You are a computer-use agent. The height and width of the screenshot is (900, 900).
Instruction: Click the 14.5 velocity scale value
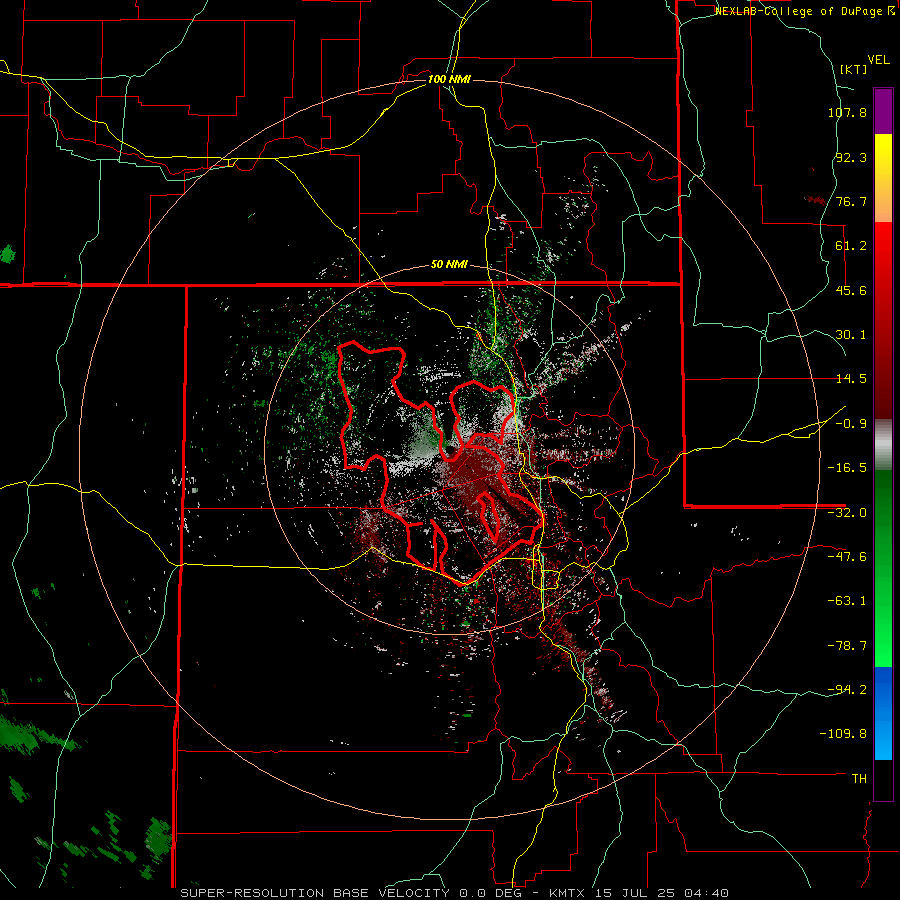pyautogui.click(x=851, y=379)
